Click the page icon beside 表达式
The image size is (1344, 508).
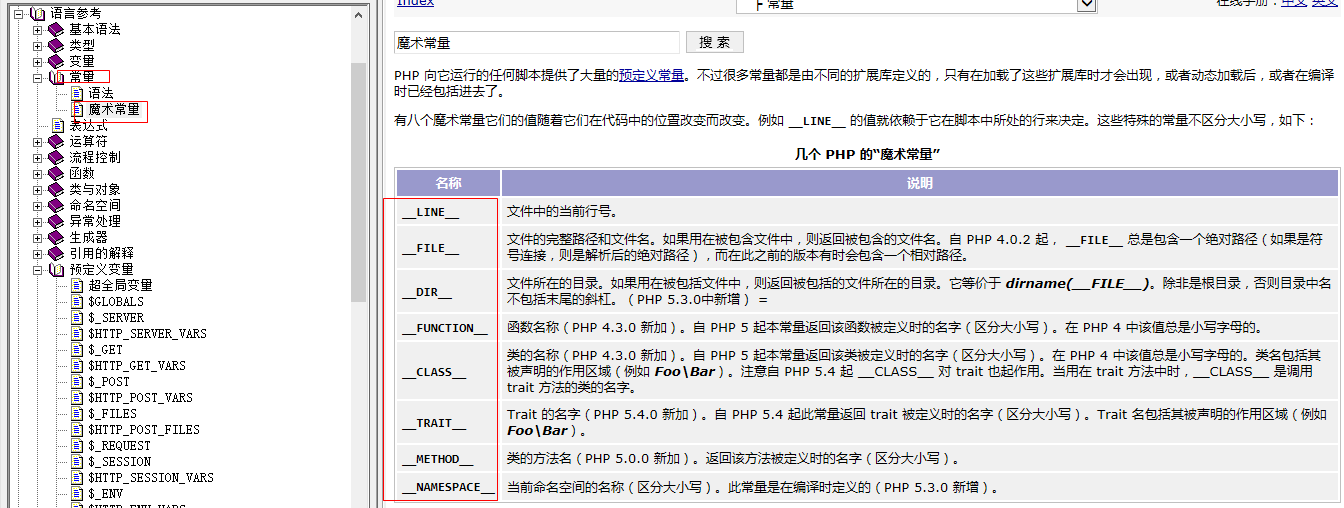click(58, 126)
